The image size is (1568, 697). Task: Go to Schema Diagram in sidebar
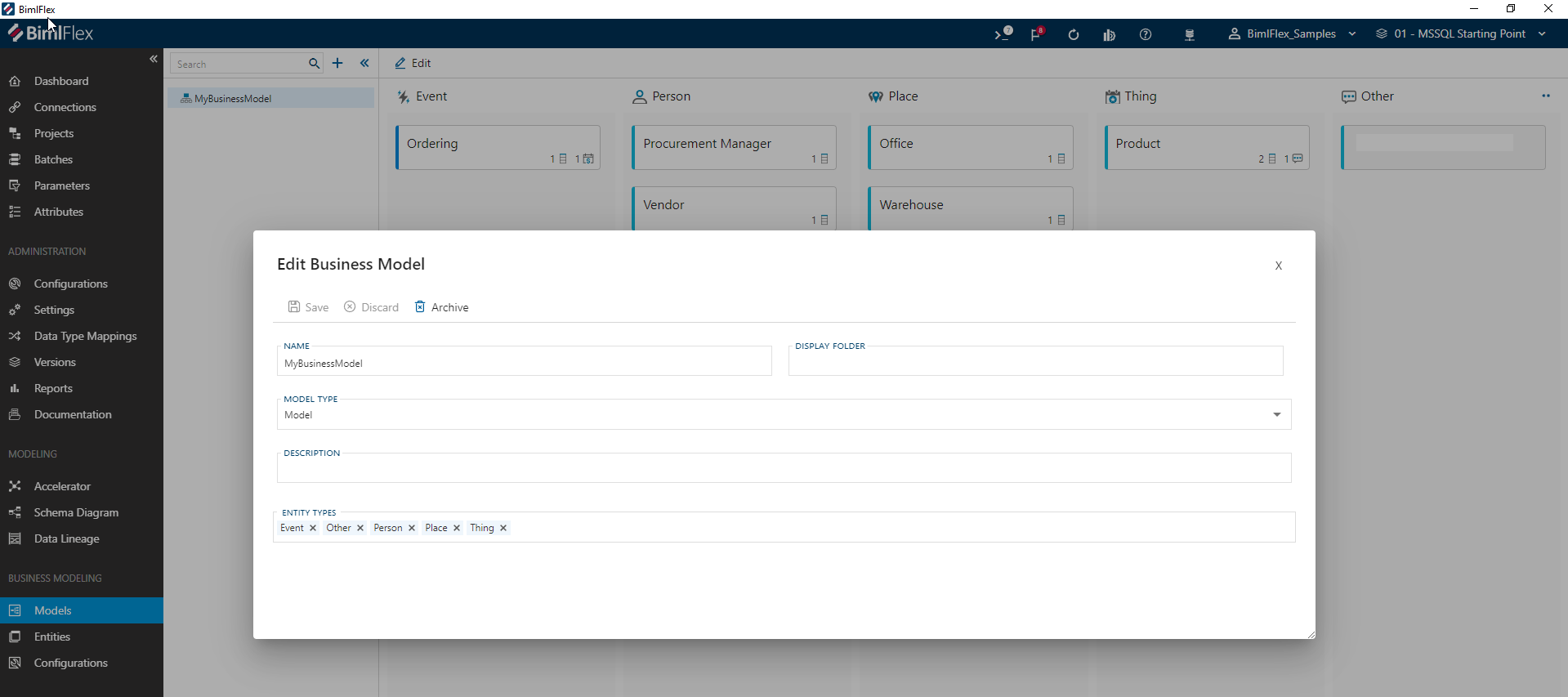[76, 512]
